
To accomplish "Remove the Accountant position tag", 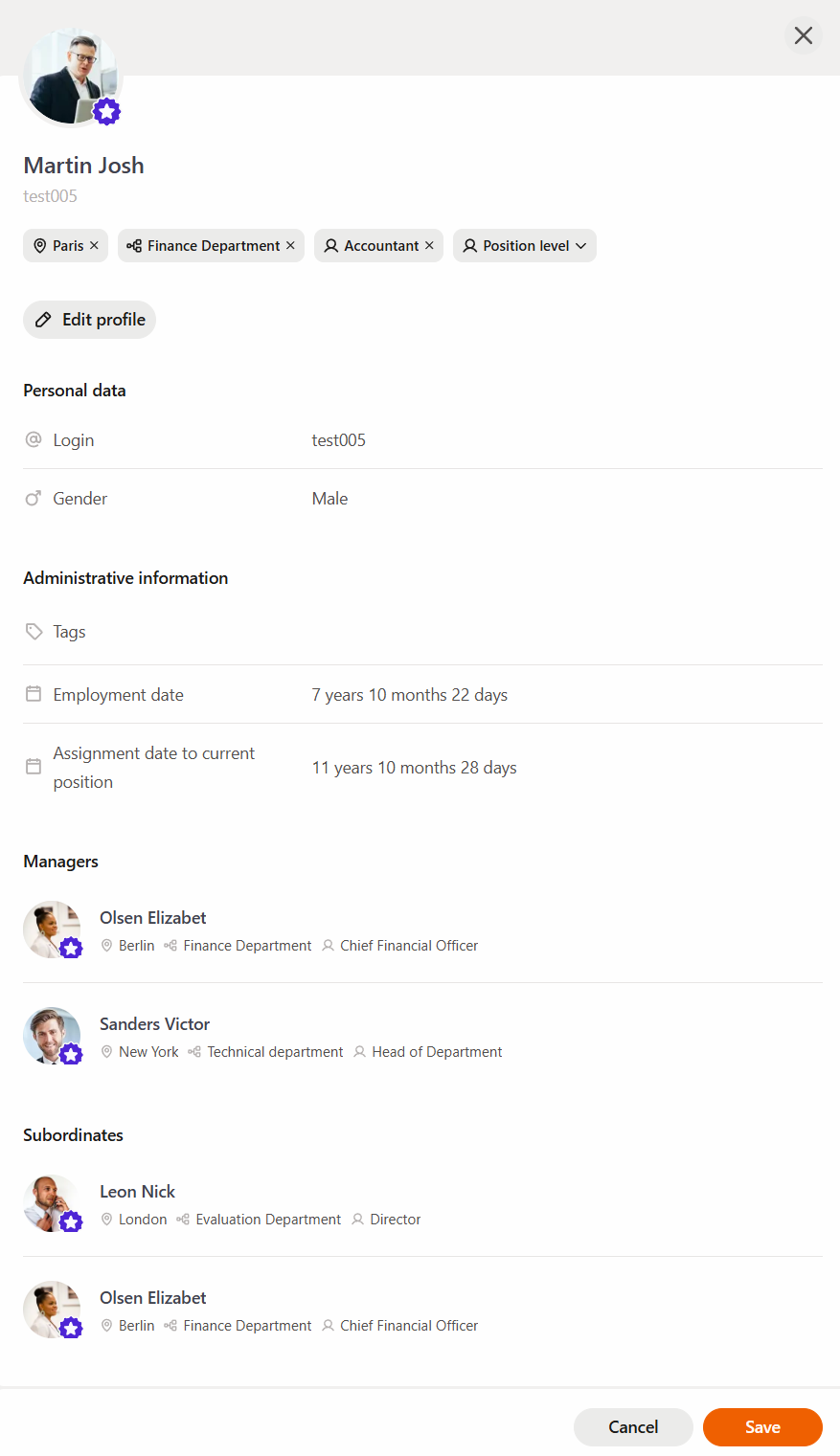I will tap(429, 246).
